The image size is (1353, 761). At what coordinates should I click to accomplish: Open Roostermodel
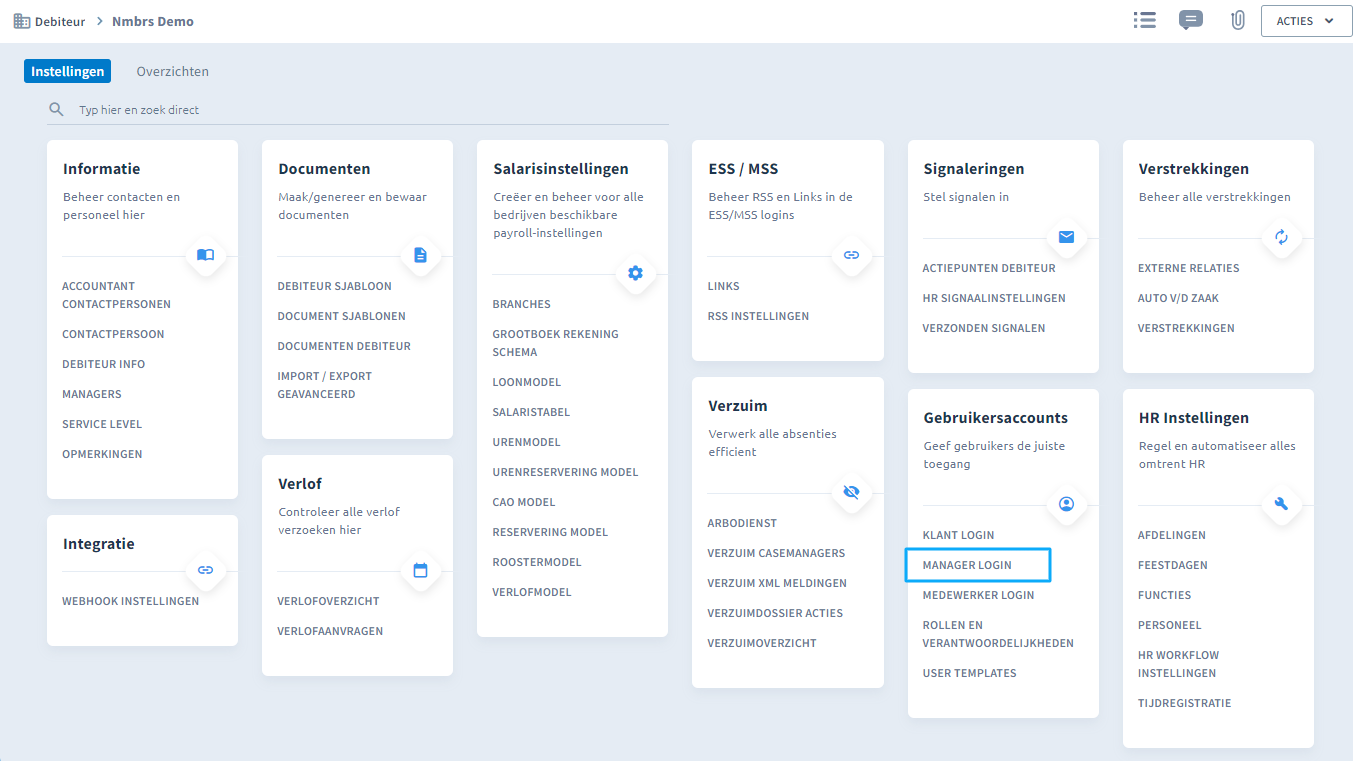pyautogui.click(x=537, y=562)
